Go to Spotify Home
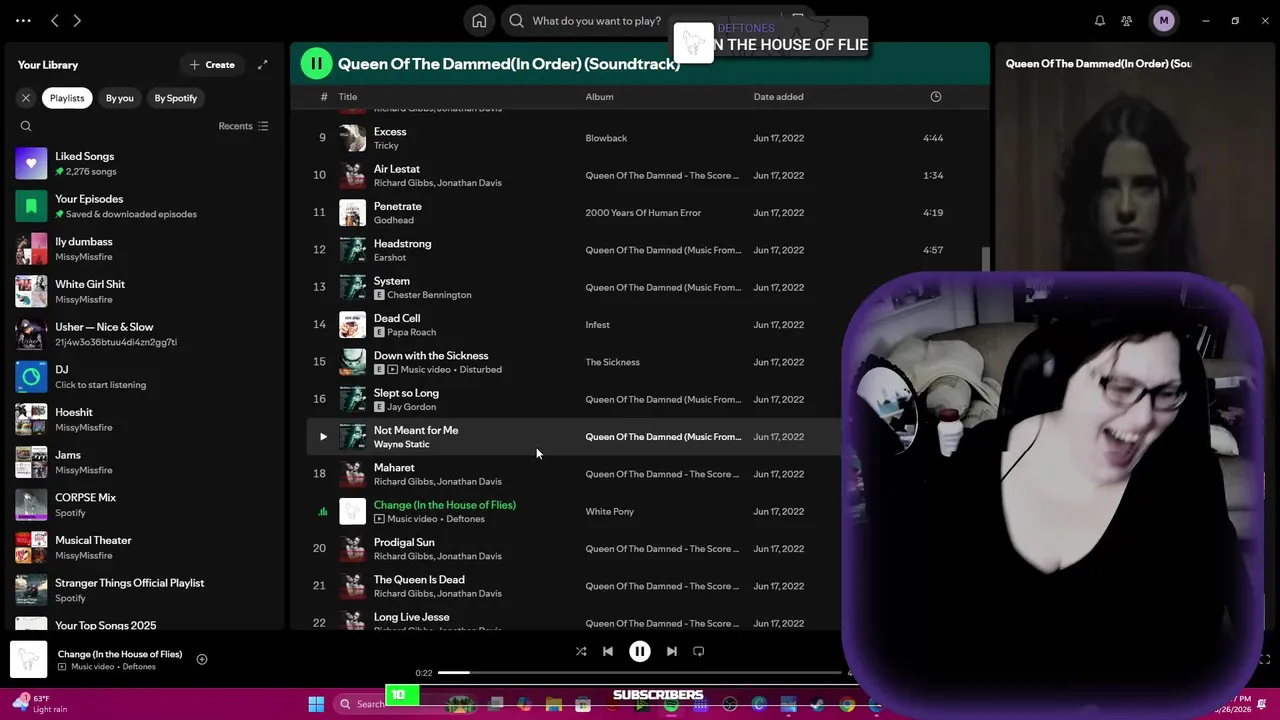Image resolution: width=1280 pixels, height=720 pixels. tap(479, 21)
